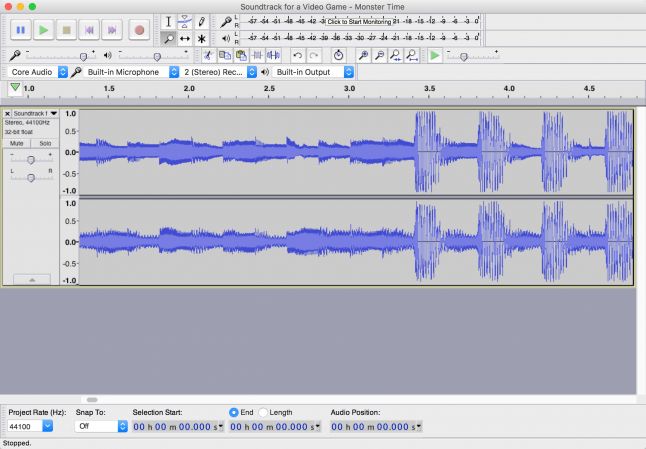Select the Length radio button
The image size is (646, 449).
(264, 412)
